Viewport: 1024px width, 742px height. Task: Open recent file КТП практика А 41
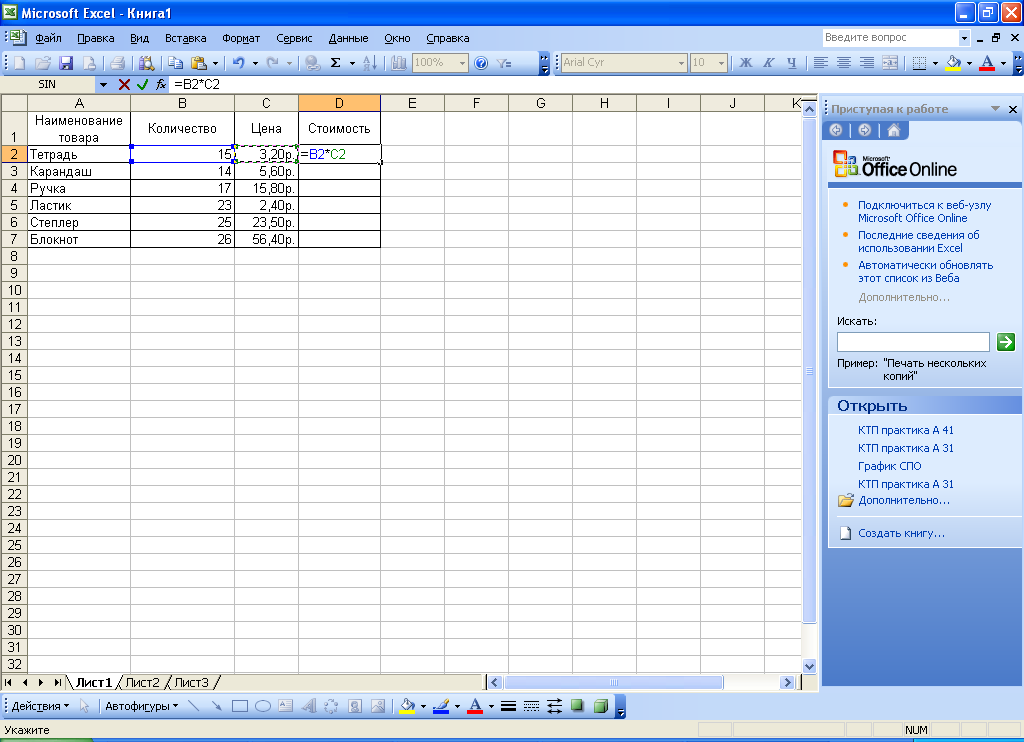(x=905, y=430)
